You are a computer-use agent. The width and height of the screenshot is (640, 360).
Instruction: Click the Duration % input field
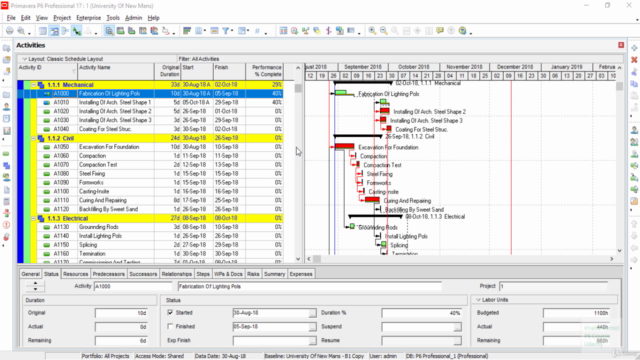(422, 313)
